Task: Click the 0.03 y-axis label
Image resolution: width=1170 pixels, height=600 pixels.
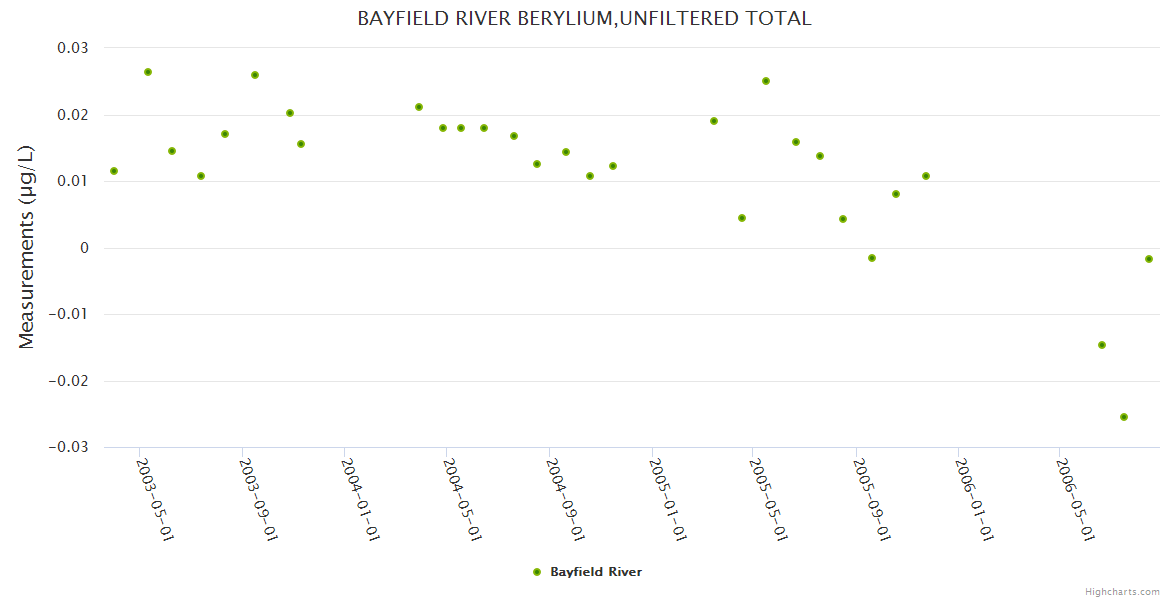Action: [70, 48]
